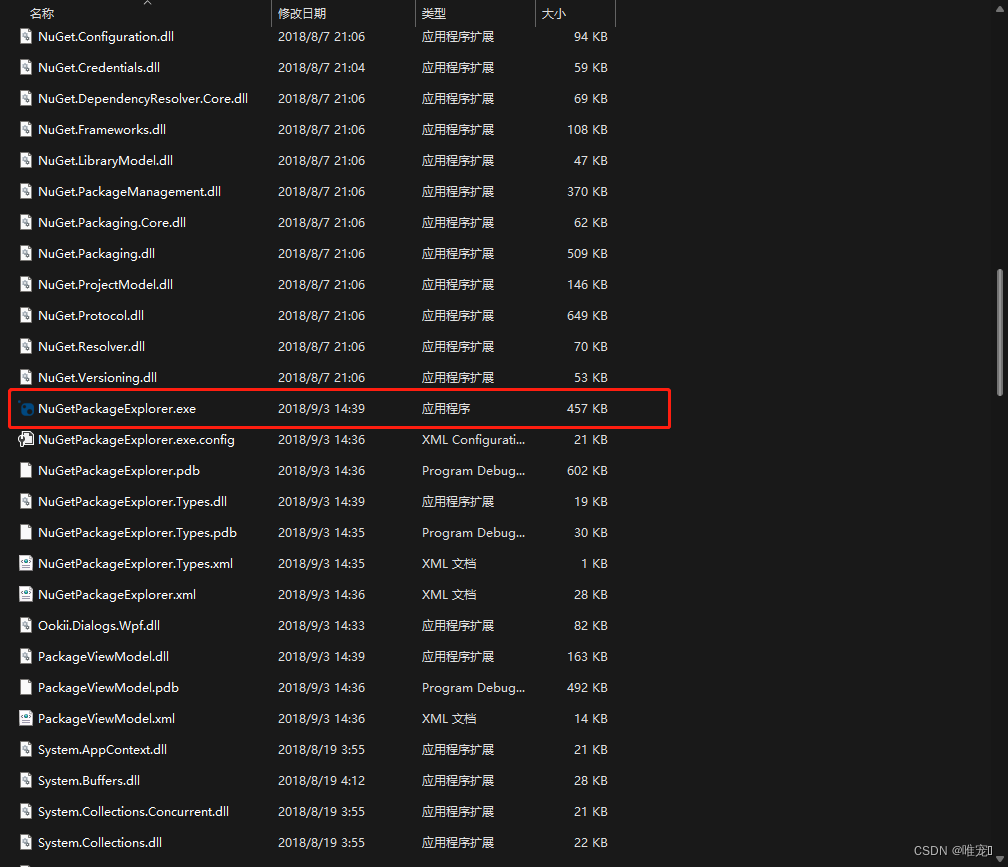Select the PackageViewModel.xml file name
1008x867 pixels.
coord(106,719)
